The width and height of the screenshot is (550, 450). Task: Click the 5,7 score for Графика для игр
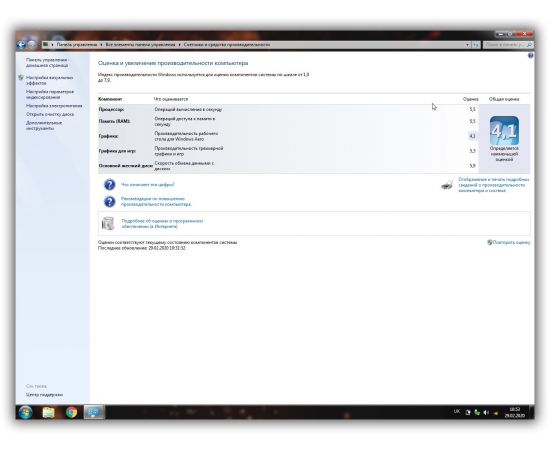coord(472,151)
